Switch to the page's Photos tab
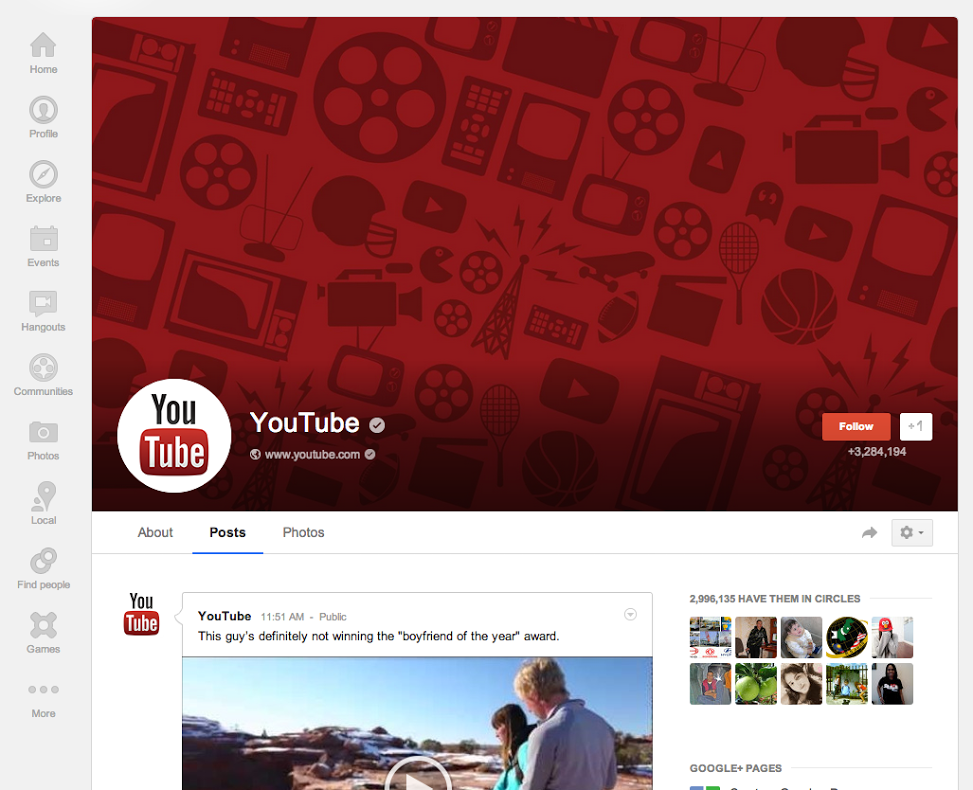 tap(303, 532)
